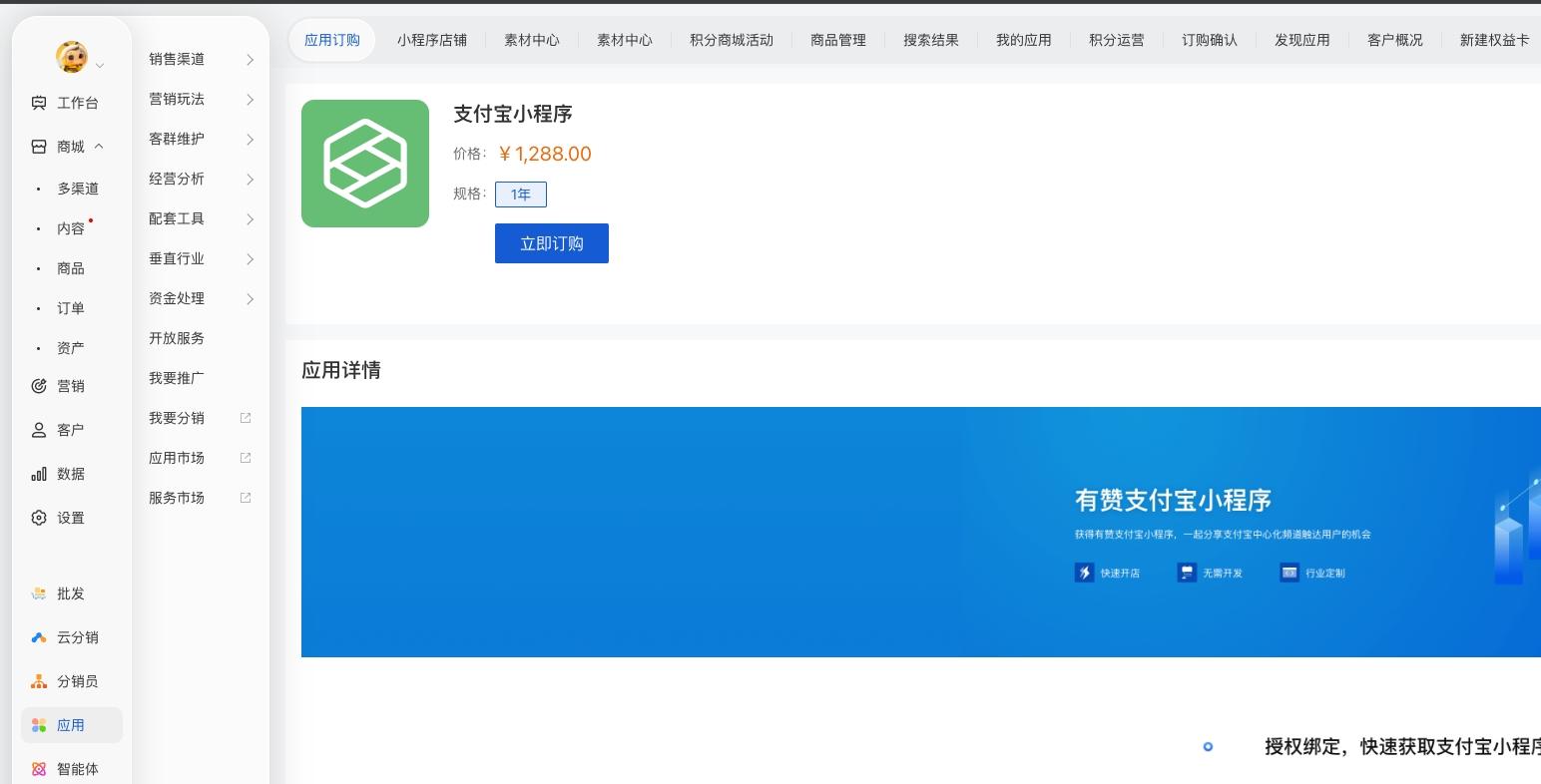Open the 营销 marketing icon
Image resolution: width=1541 pixels, height=784 pixels.
(x=39, y=386)
